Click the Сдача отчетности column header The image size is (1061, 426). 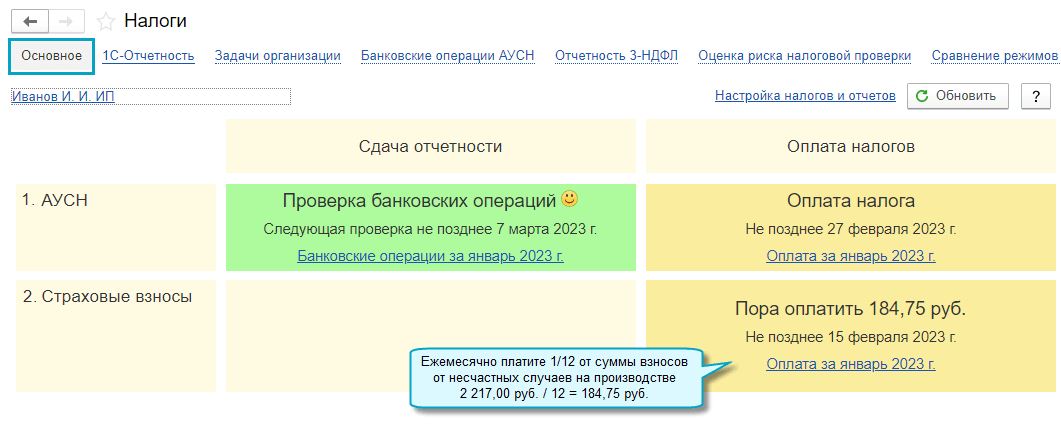(430, 146)
